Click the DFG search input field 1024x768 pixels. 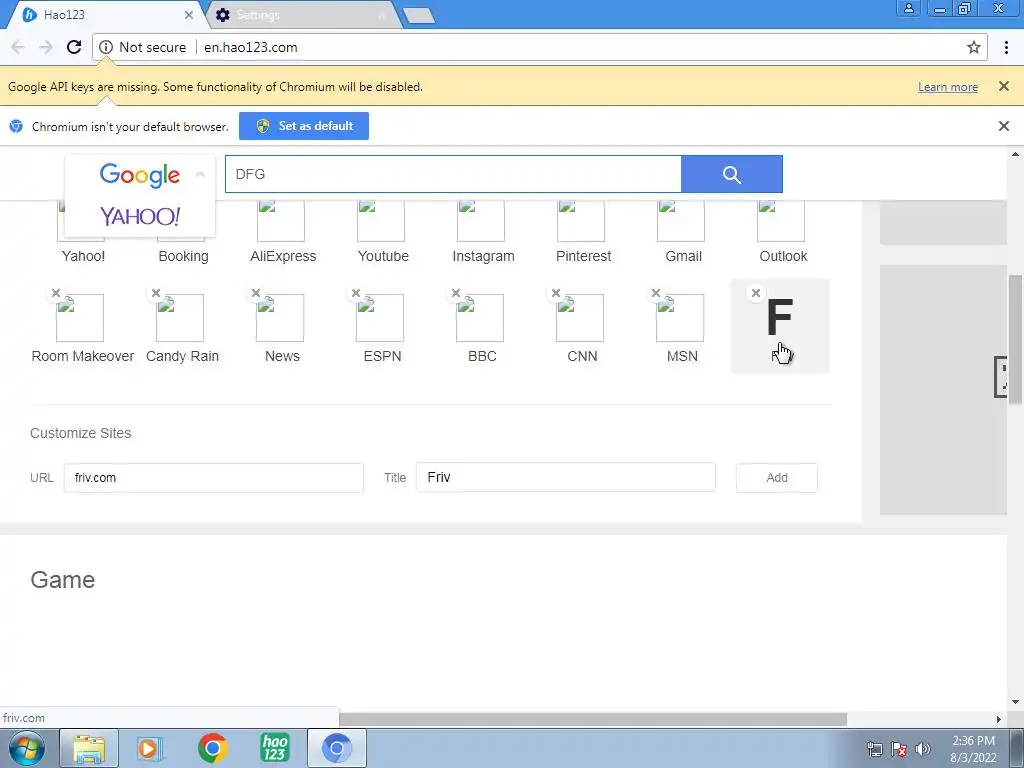point(453,174)
